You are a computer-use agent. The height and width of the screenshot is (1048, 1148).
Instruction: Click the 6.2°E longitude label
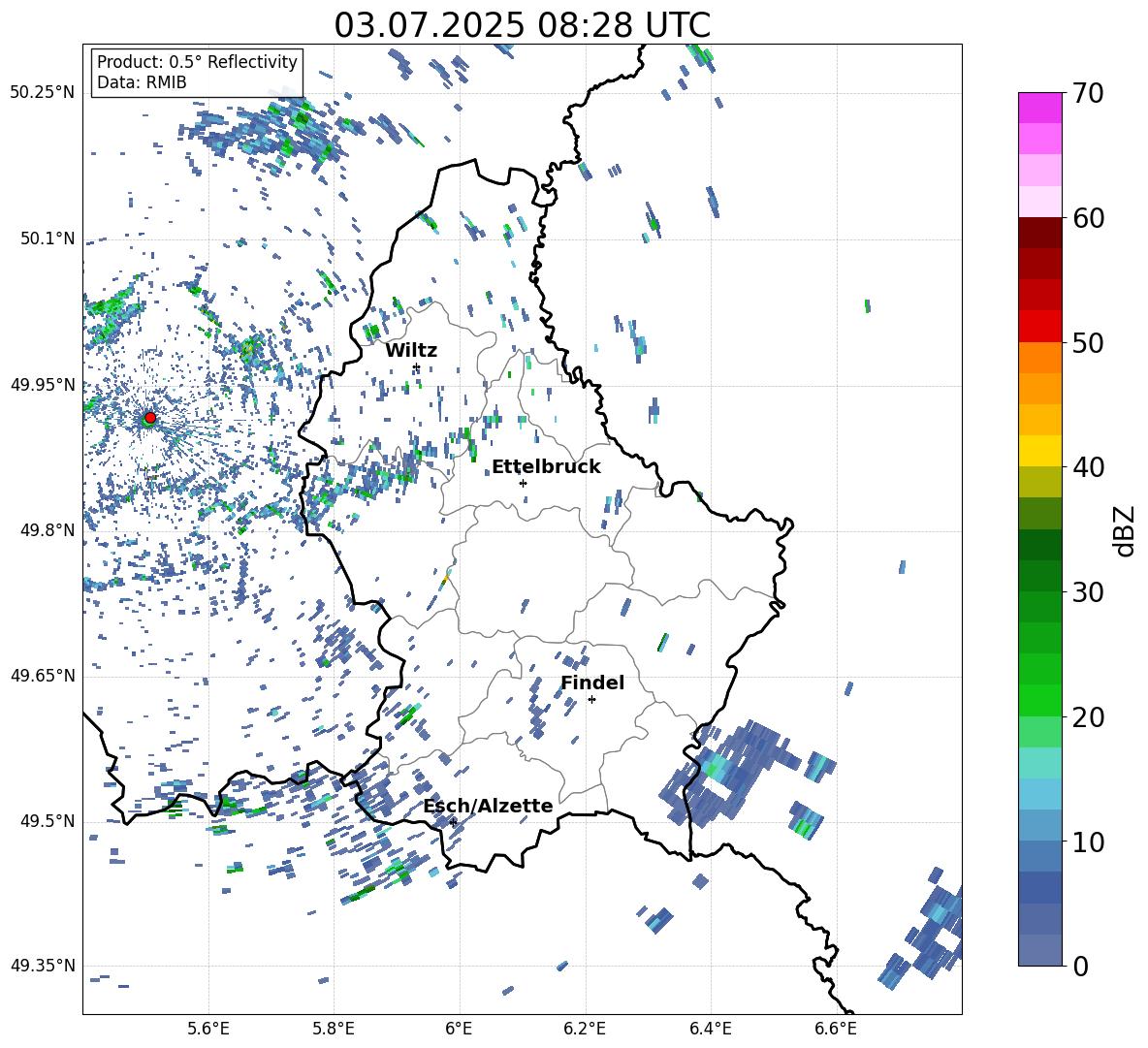click(x=585, y=1029)
